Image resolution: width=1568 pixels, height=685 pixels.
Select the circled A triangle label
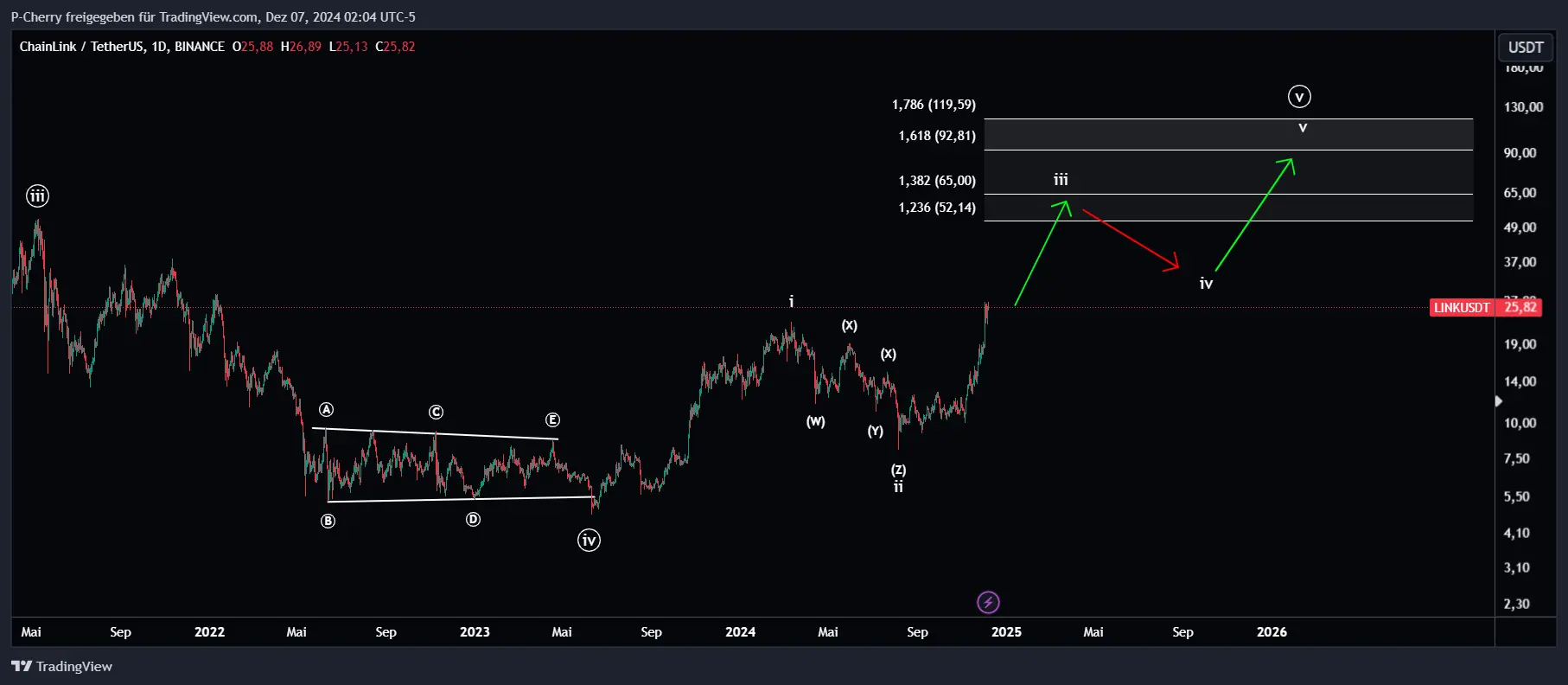pyautogui.click(x=326, y=410)
